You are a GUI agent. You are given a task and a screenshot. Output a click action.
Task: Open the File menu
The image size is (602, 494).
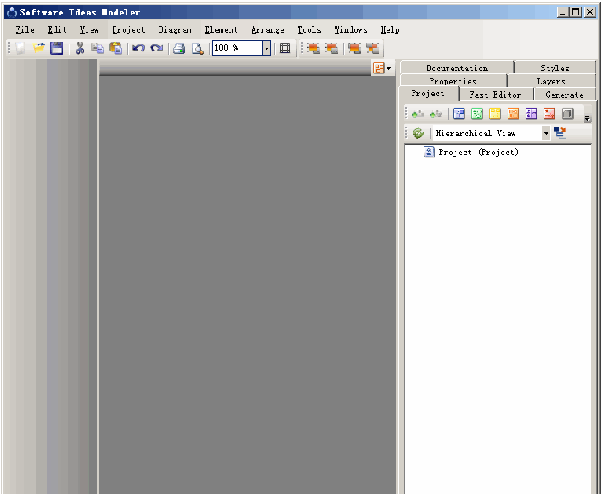25,30
